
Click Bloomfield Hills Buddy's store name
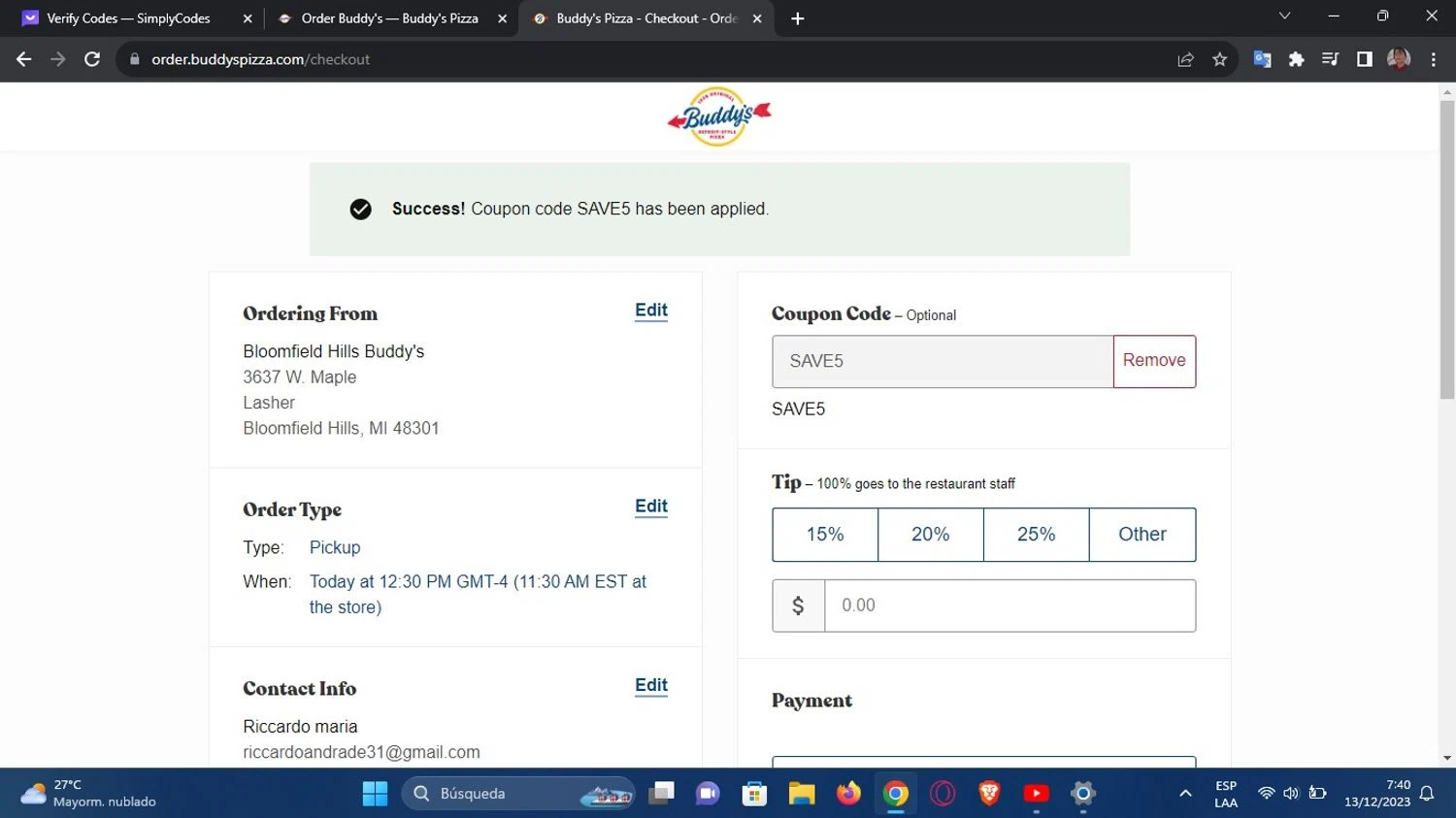coord(333,351)
